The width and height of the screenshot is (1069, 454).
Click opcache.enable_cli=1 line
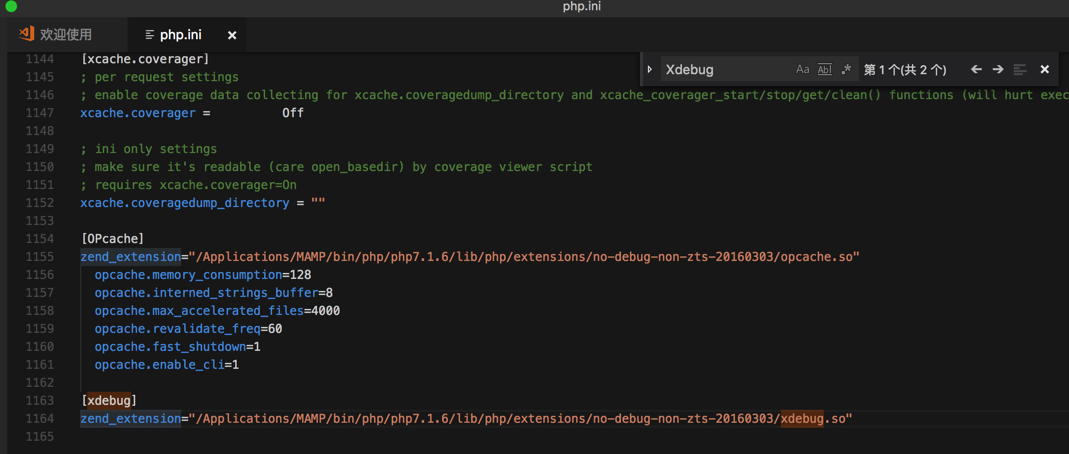point(167,365)
